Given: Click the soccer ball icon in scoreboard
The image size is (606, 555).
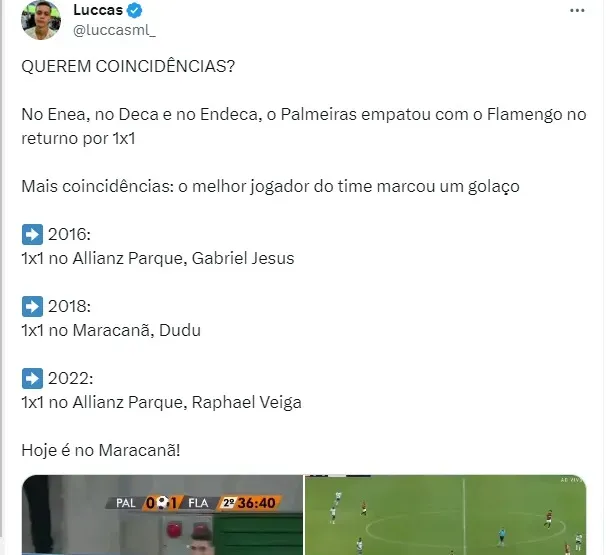Looking at the screenshot, I should (163, 502).
